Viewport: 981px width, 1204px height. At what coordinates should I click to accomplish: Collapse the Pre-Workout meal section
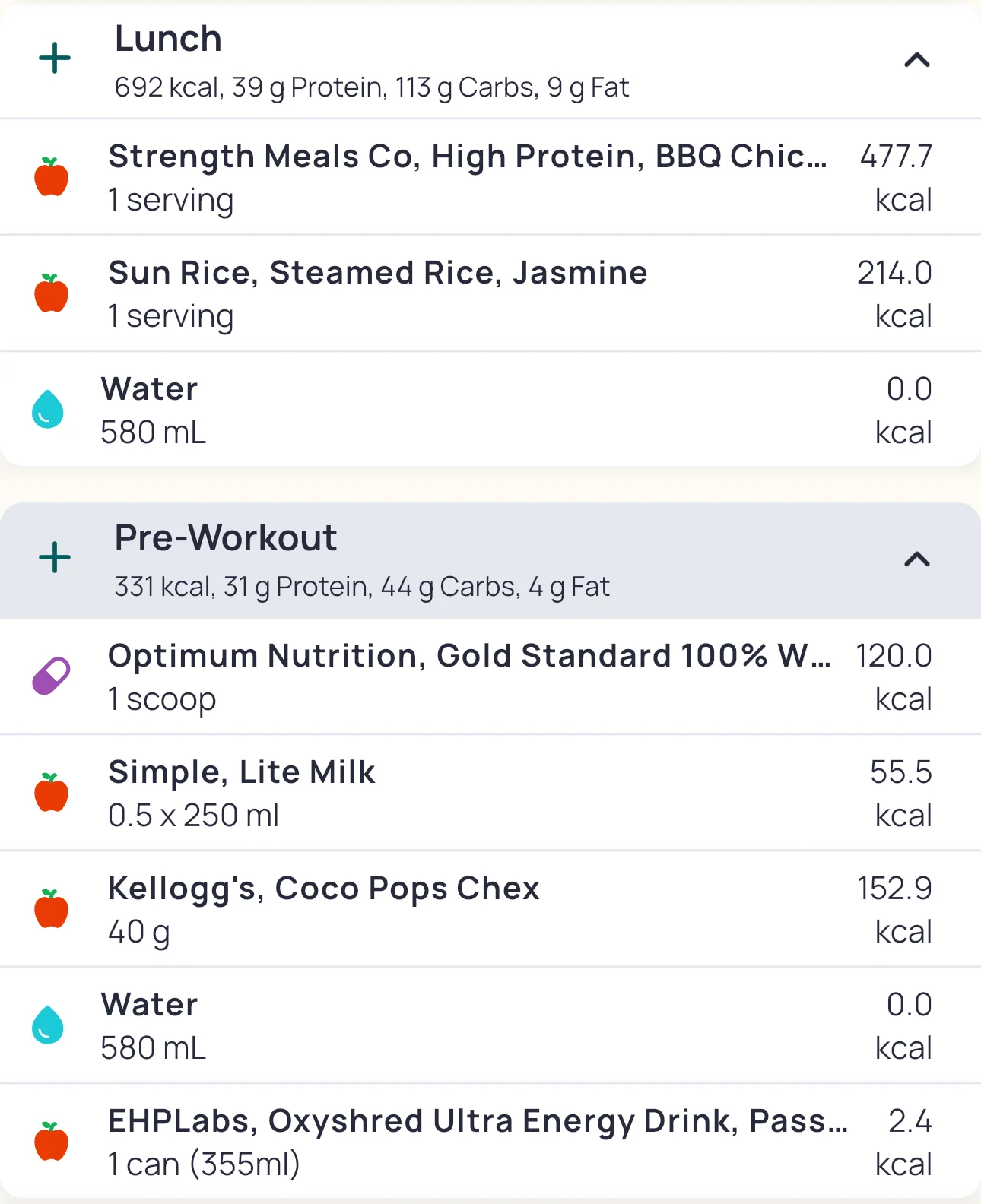point(917,559)
